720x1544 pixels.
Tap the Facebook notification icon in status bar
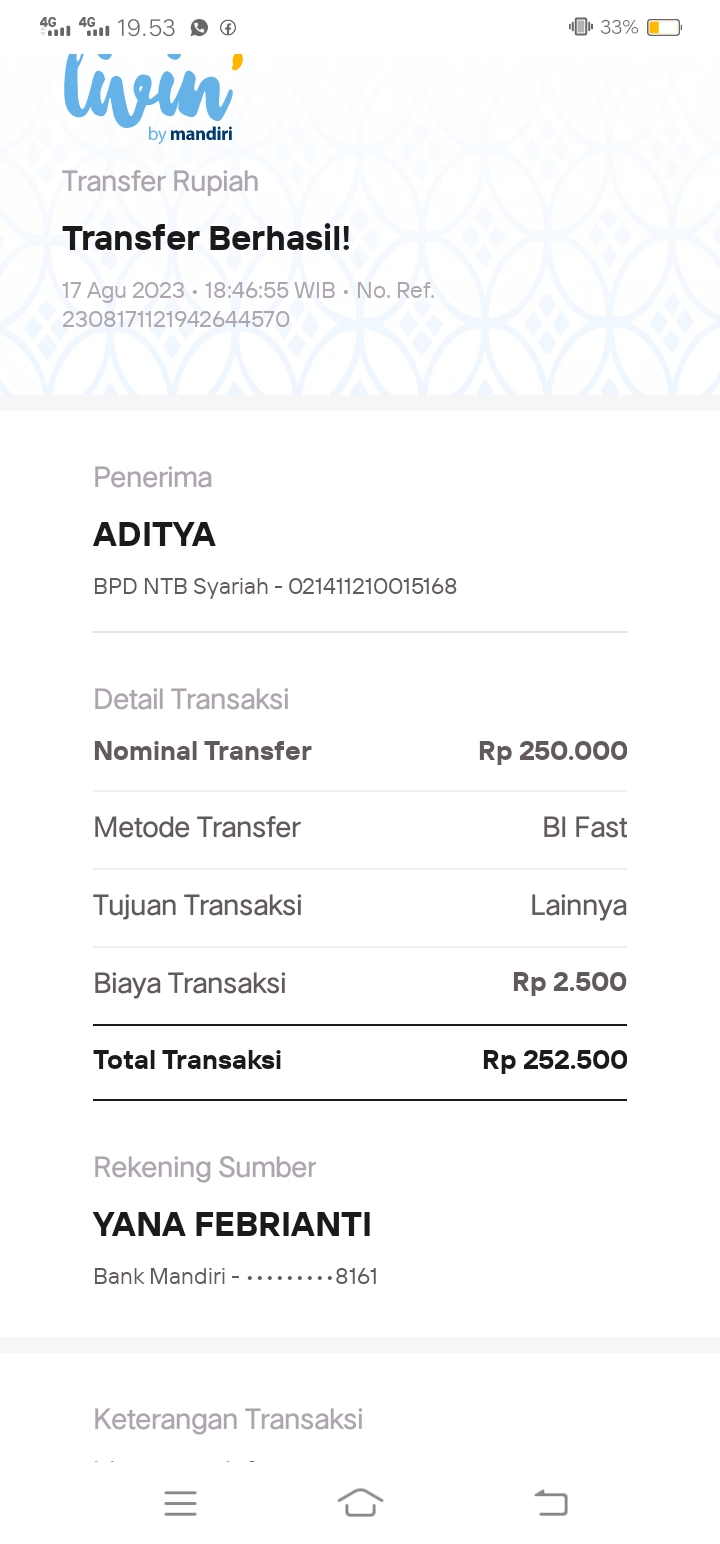click(x=228, y=28)
